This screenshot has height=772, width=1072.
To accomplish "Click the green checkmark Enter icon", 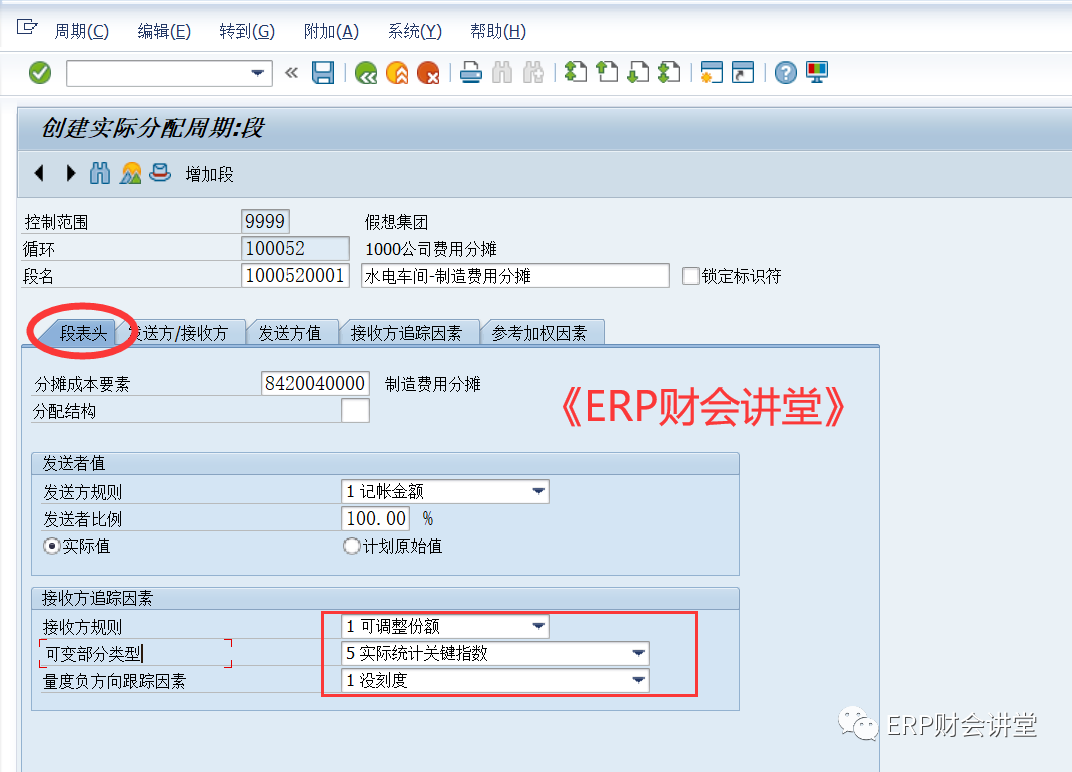I will [x=40, y=72].
